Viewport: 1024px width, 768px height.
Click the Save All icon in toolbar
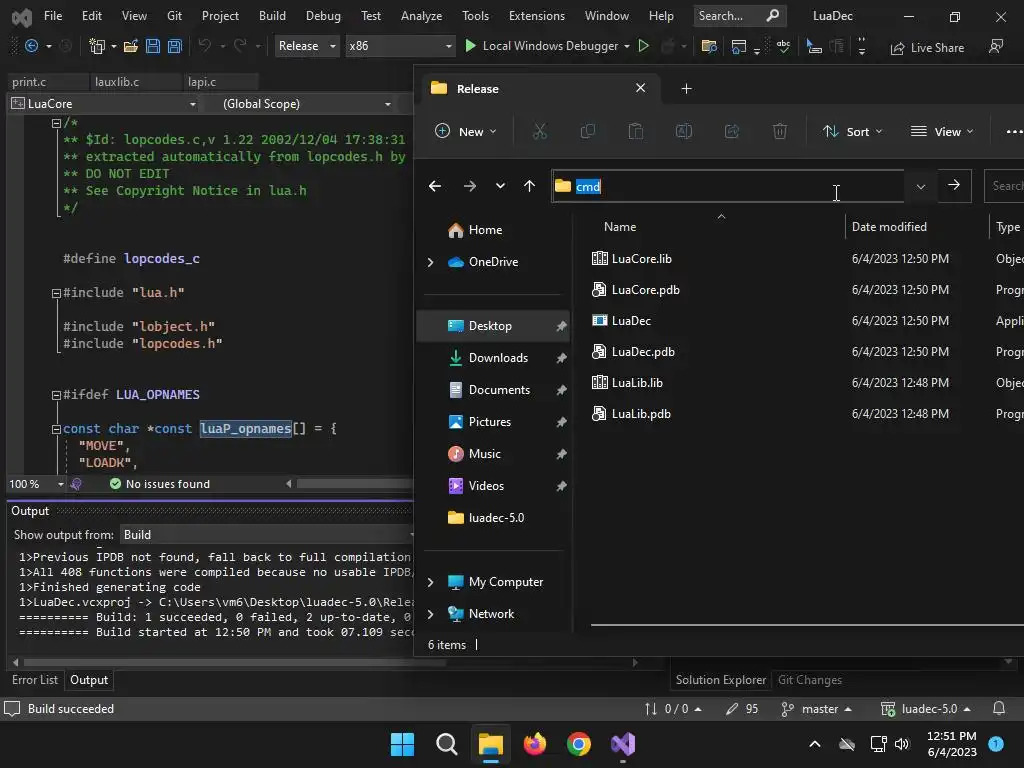click(x=174, y=46)
